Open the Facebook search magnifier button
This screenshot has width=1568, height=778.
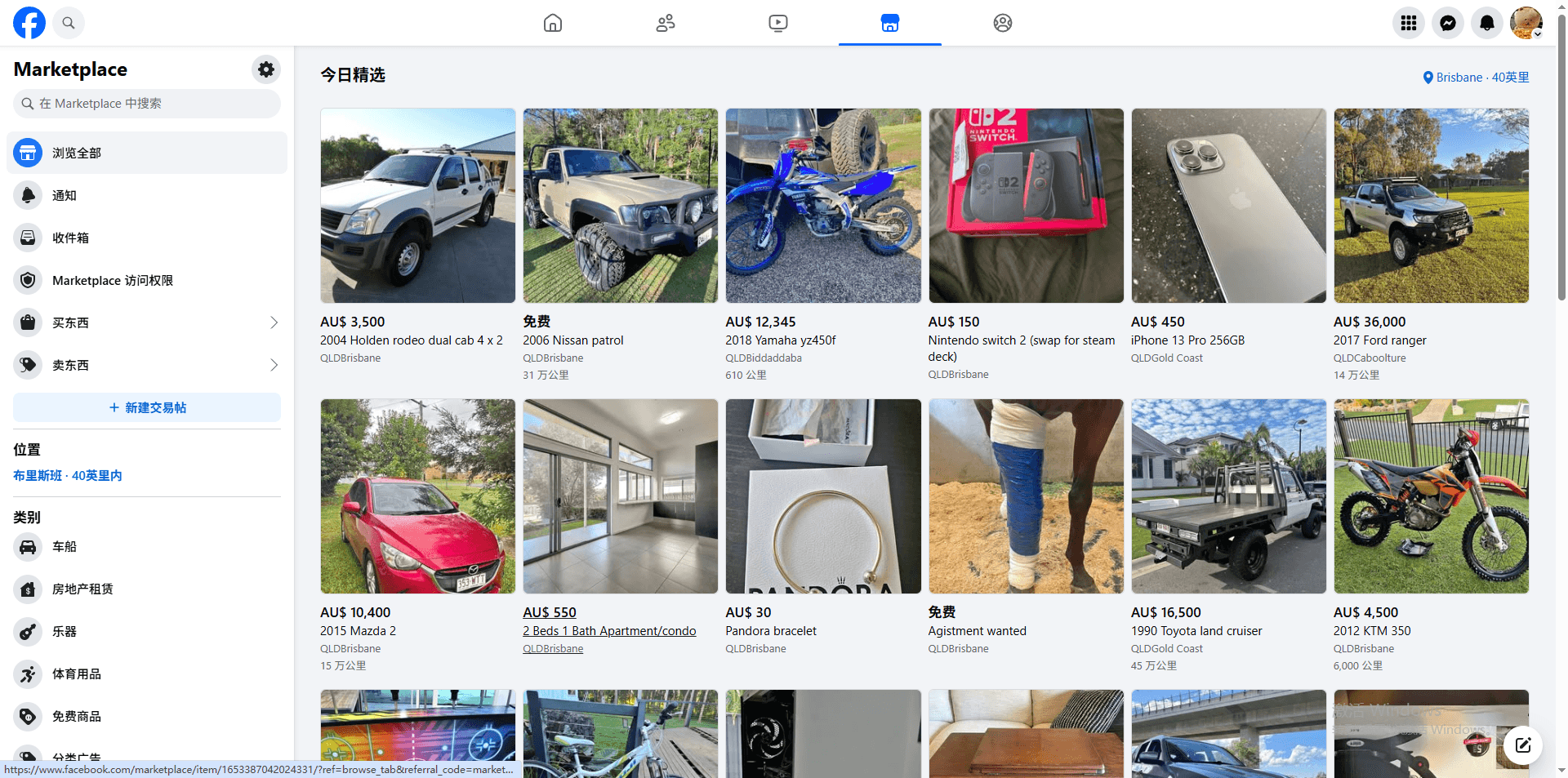click(69, 23)
